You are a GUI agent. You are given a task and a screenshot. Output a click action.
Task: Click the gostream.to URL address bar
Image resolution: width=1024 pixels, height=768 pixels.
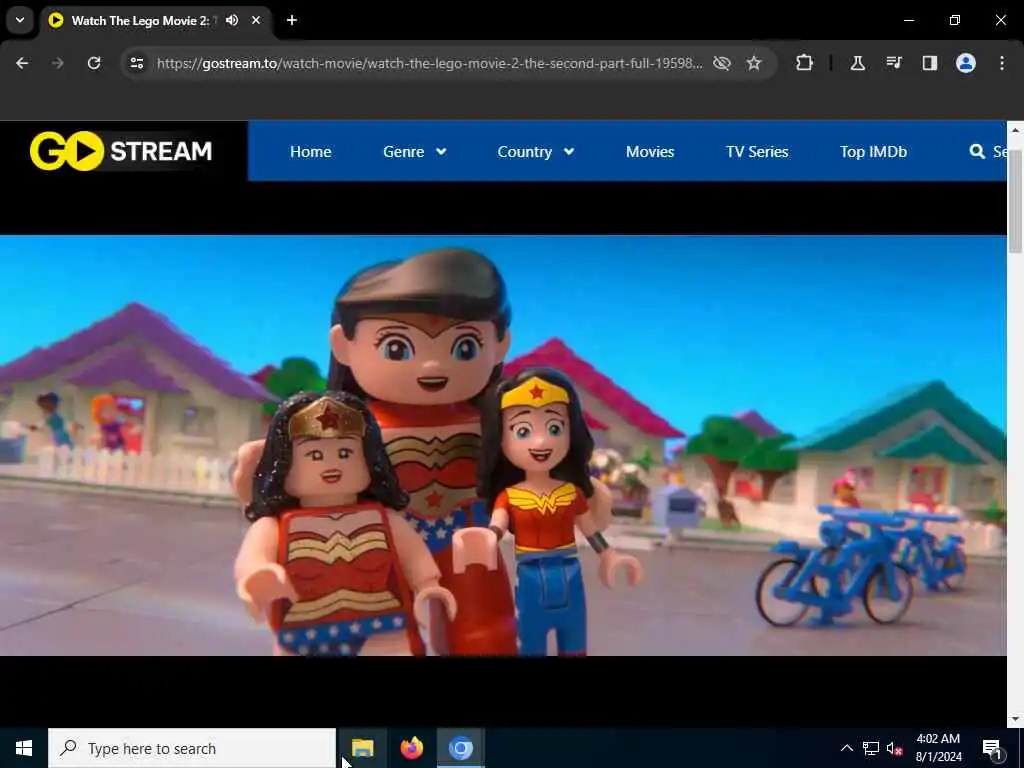click(x=429, y=63)
